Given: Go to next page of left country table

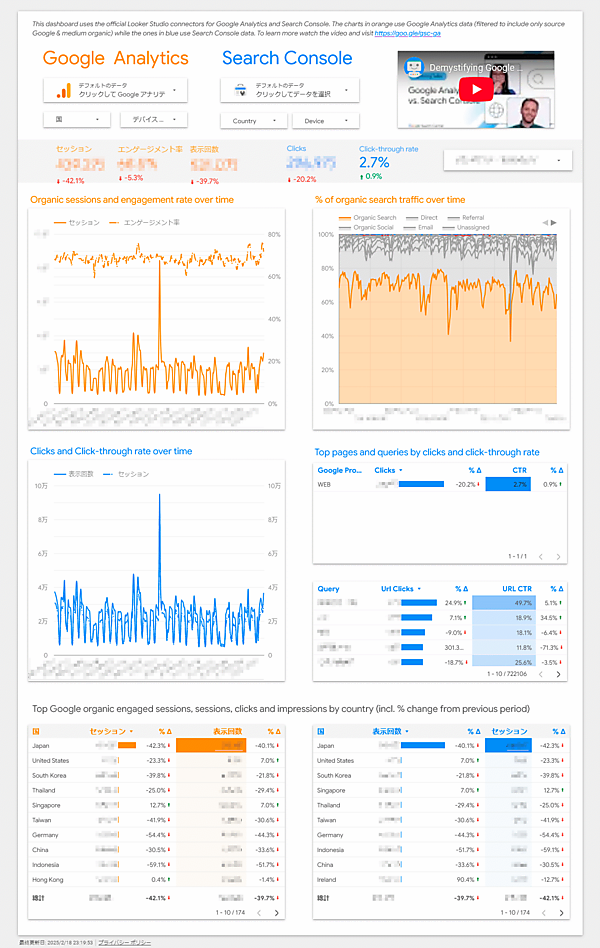Looking at the screenshot, I should 276,912.
